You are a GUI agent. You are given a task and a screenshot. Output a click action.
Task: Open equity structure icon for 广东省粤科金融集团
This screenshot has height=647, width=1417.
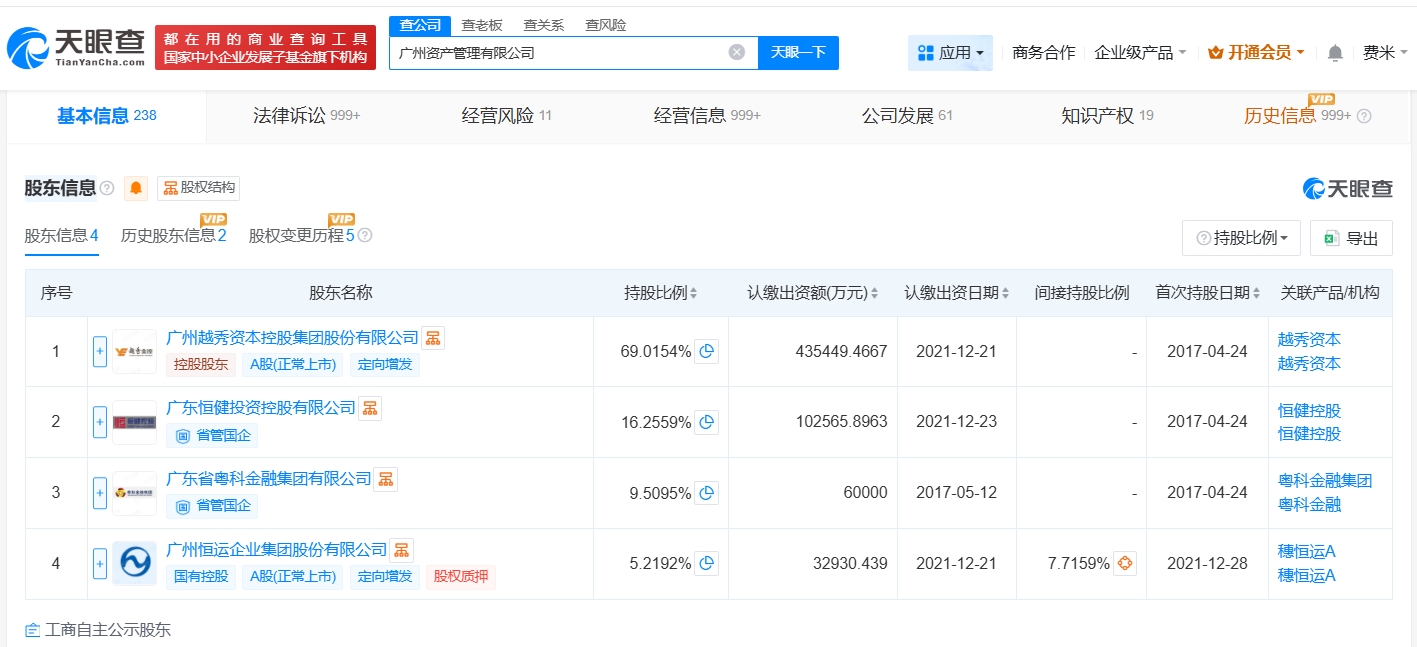(x=386, y=479)
